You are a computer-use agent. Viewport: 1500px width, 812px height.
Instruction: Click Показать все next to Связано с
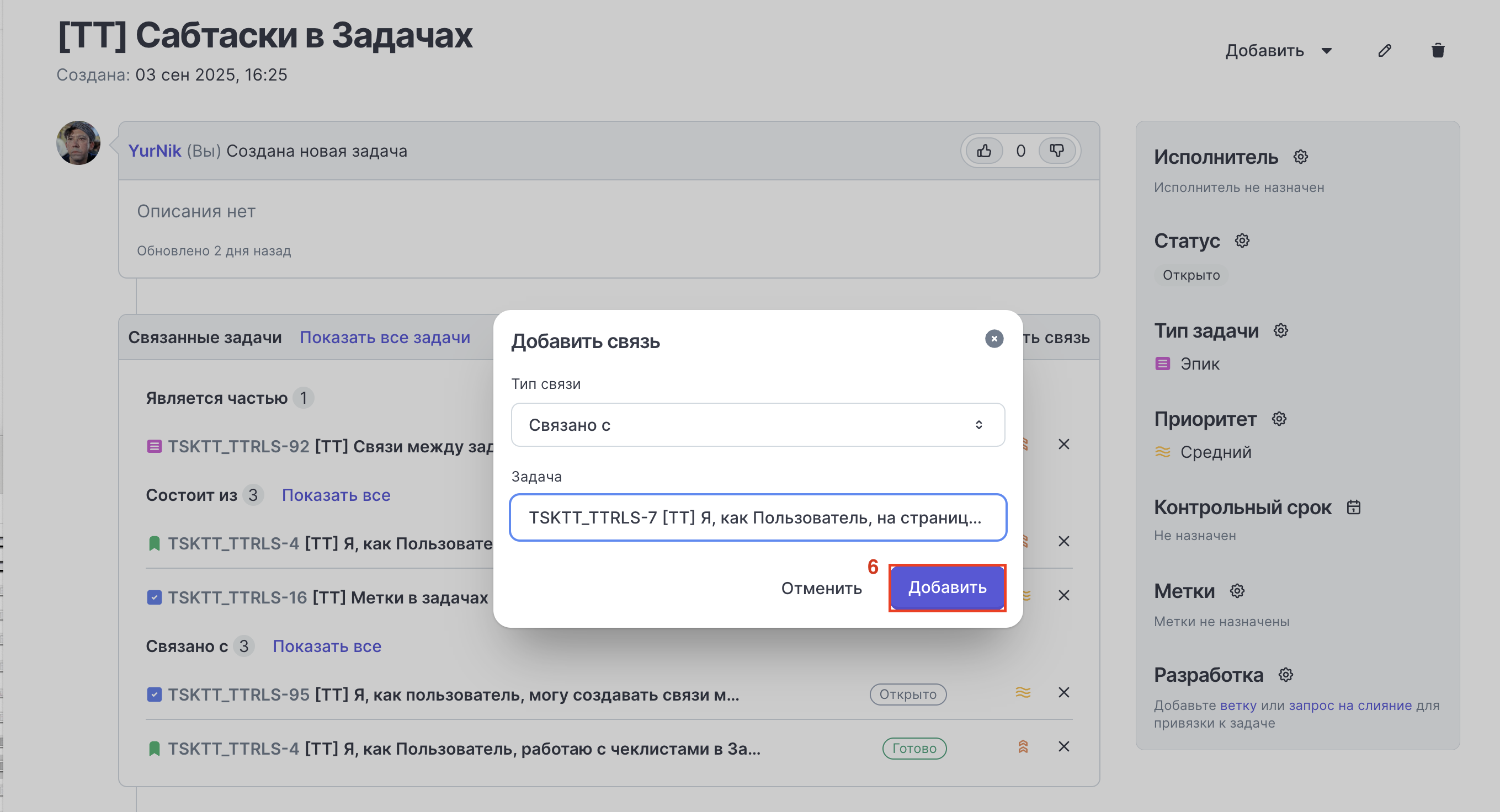(327, 646)
